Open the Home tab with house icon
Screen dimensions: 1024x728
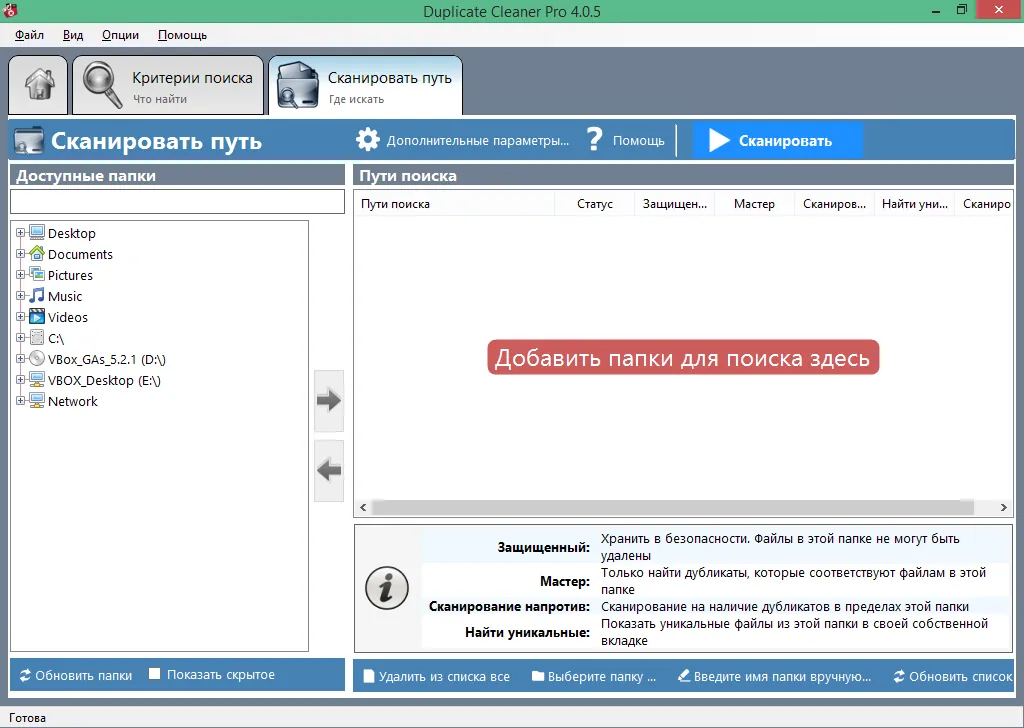pyautogui.click(x=39, y=85)
